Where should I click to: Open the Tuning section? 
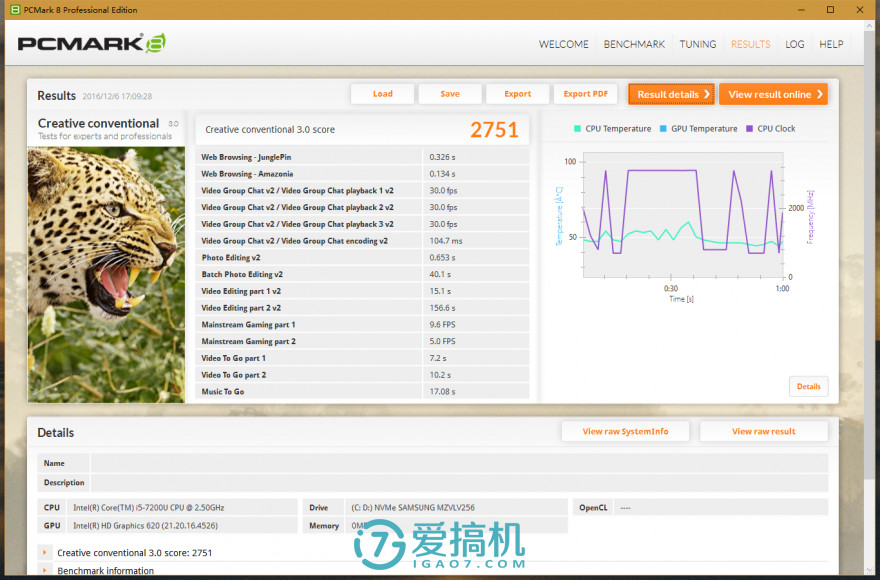(x=698, y=44)
